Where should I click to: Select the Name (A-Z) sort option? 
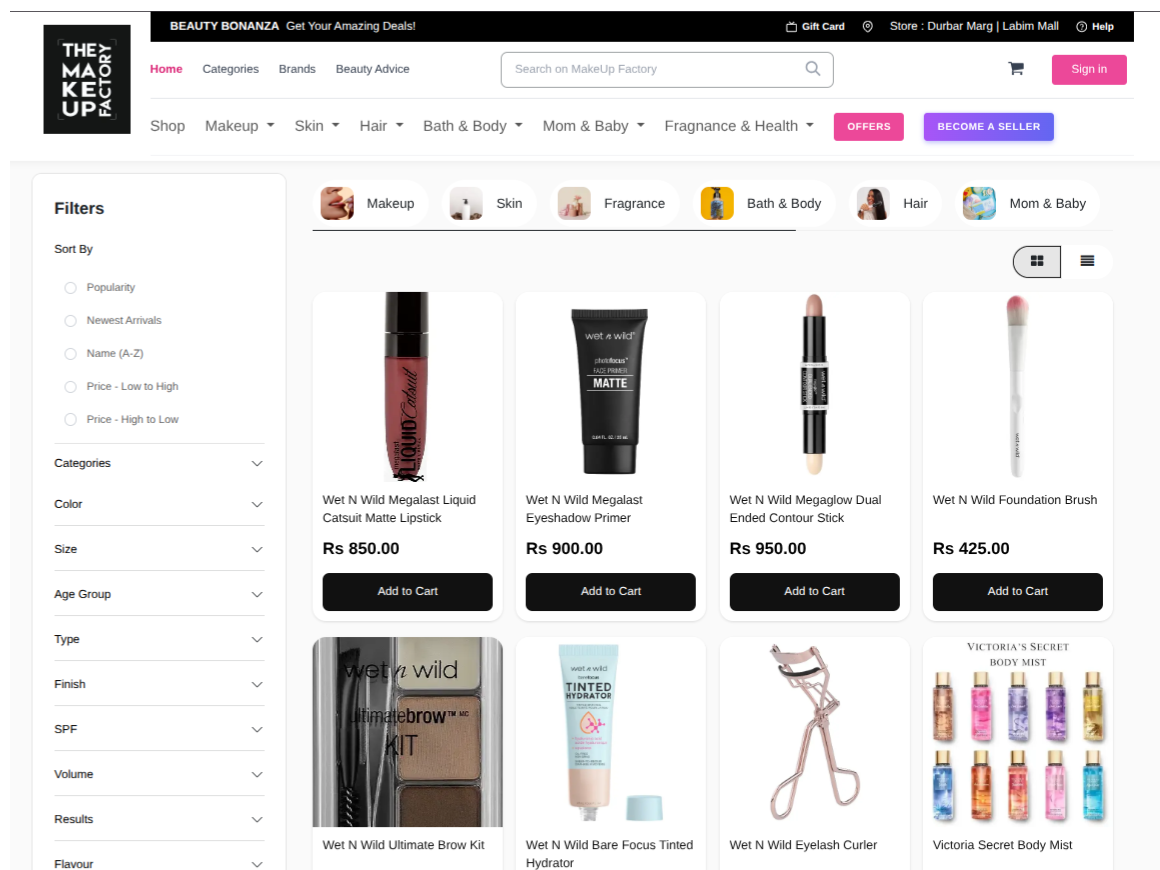click(x=70, y=354)
